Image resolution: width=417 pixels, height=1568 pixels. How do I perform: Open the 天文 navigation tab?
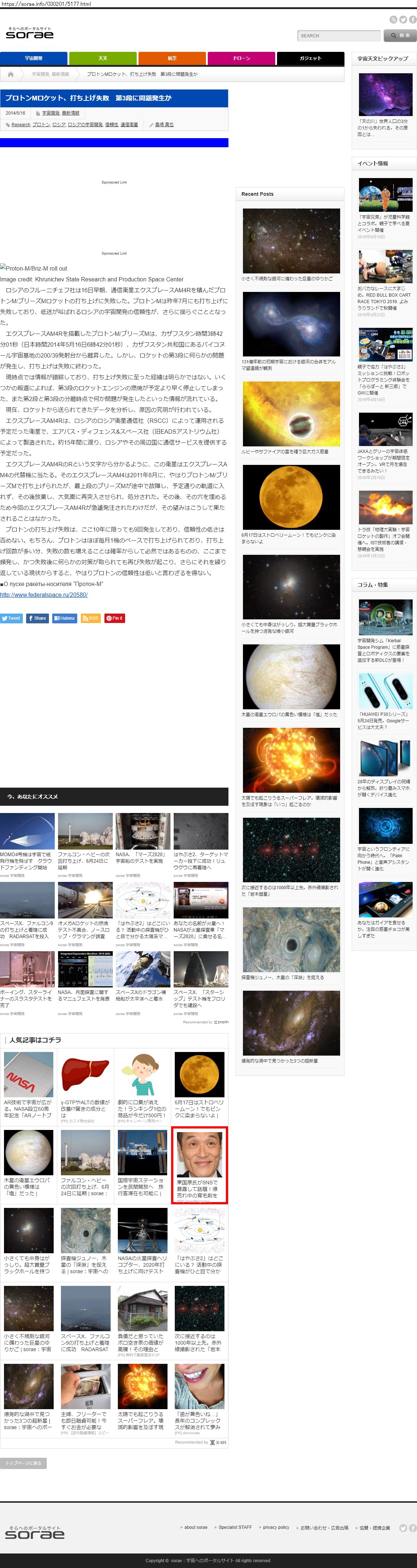coord(103,58)
